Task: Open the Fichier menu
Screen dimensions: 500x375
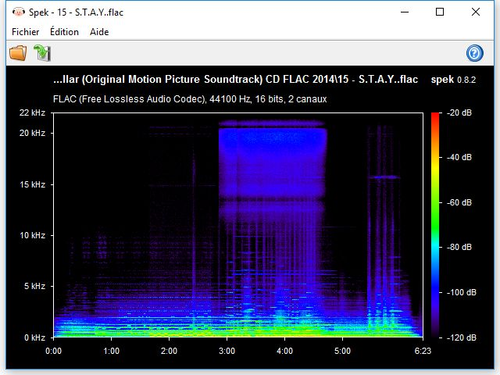Action: [25, 32]
